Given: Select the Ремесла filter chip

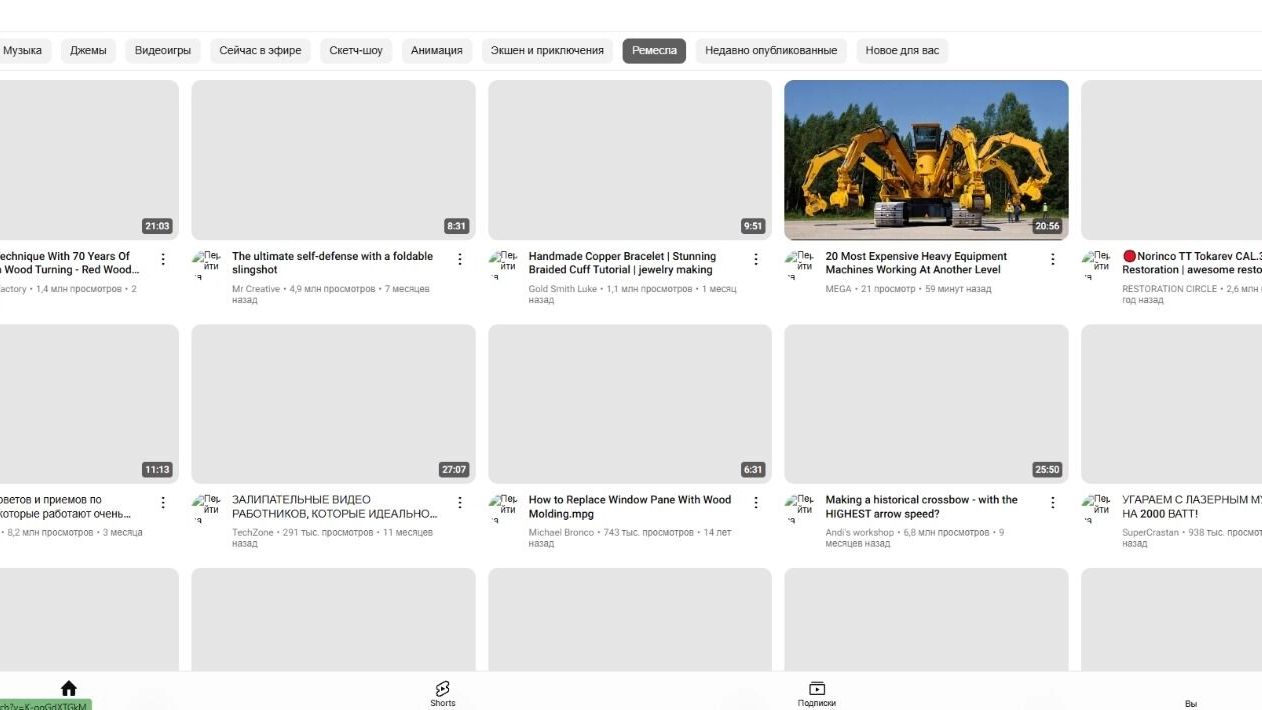Looking at the screenshot, I should (654, 50).
